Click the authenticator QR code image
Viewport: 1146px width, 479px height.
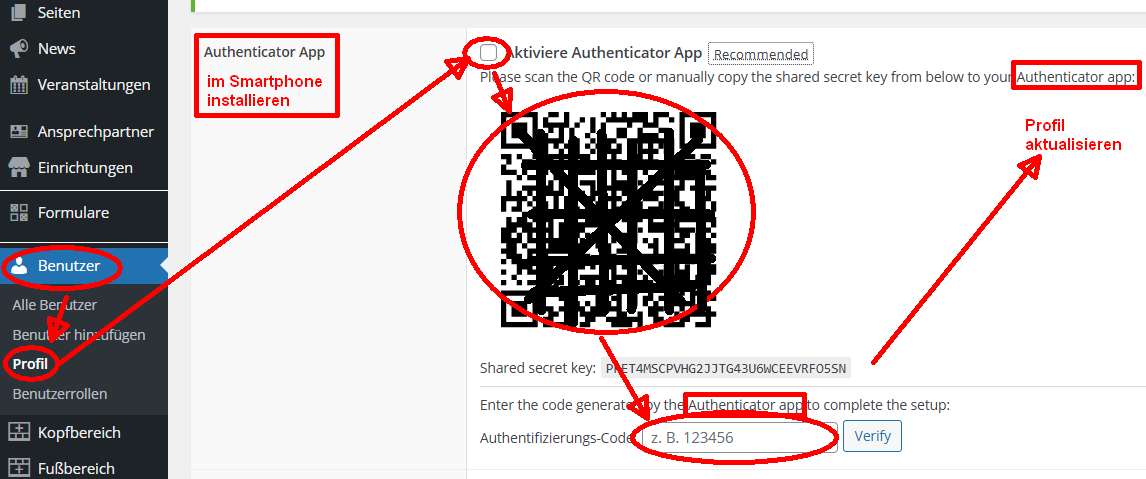tap(608, 219)
